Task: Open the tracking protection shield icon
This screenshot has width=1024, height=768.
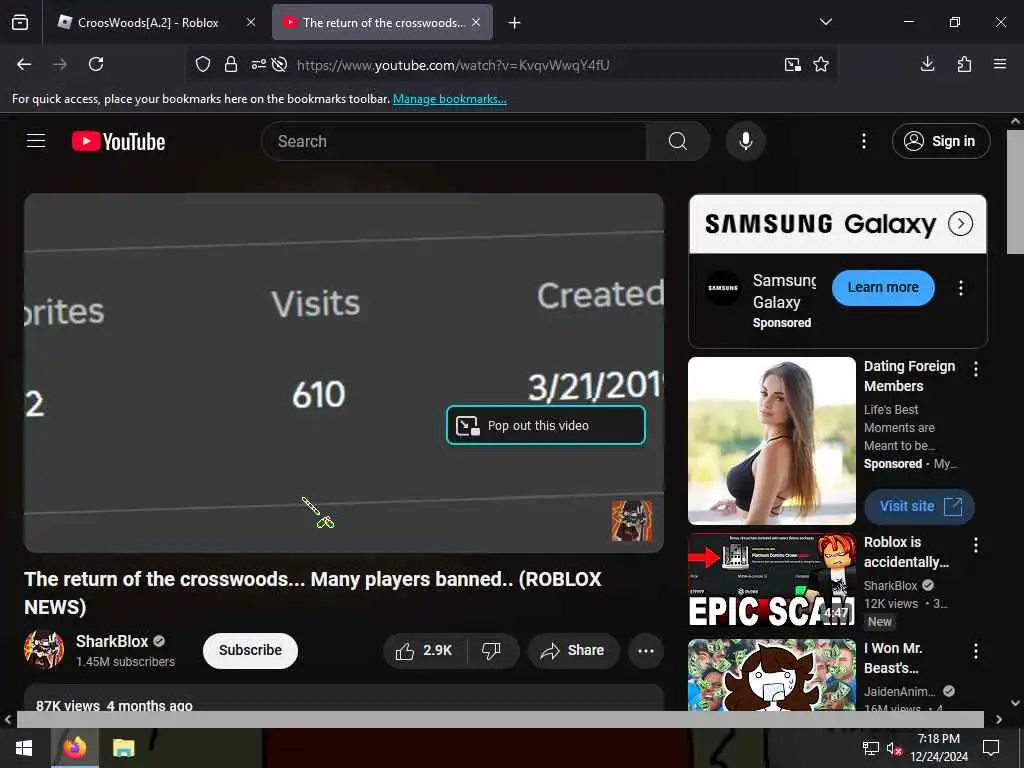Action: point(203,64)
